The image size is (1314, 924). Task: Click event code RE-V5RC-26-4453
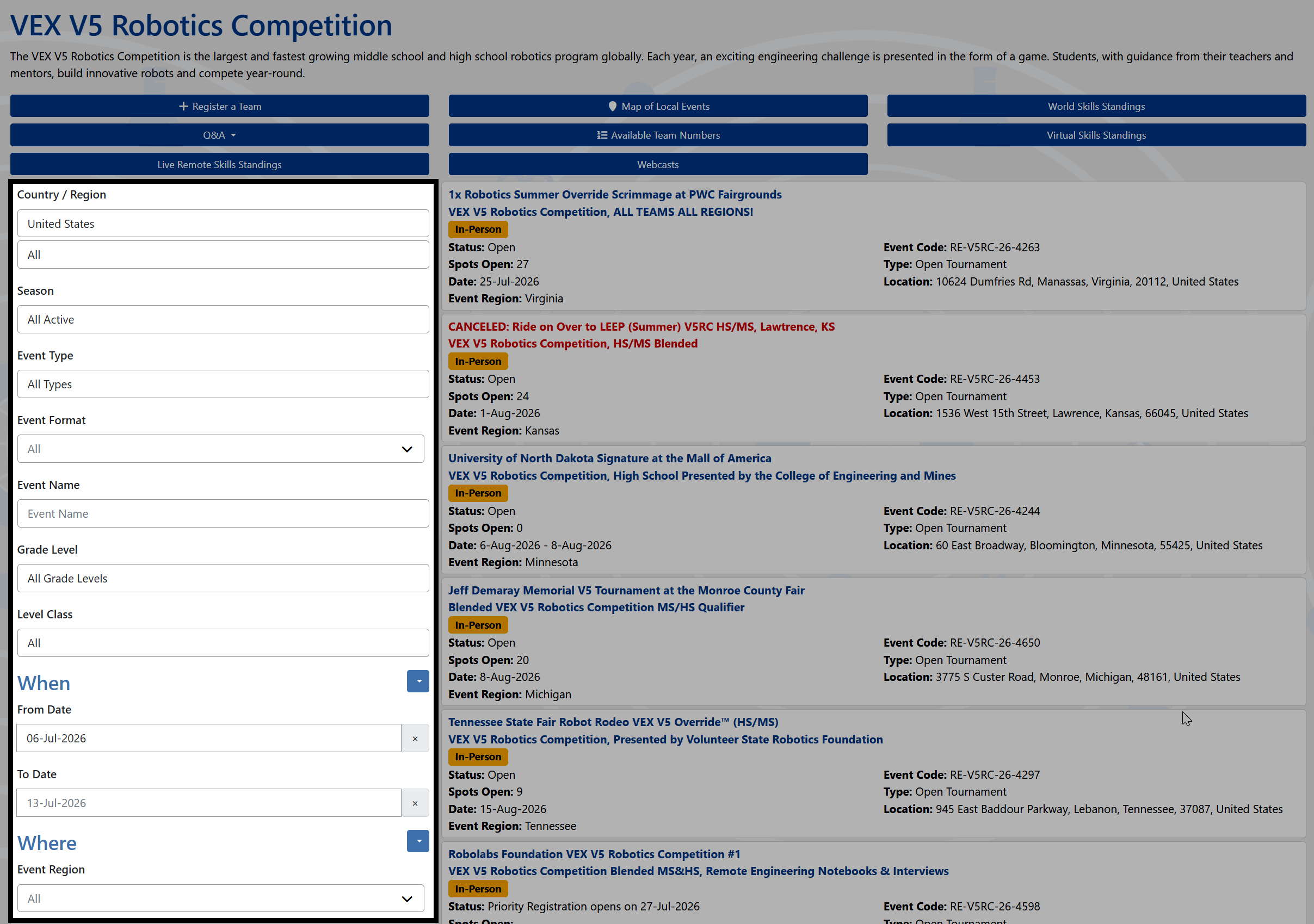click(995, 379)
